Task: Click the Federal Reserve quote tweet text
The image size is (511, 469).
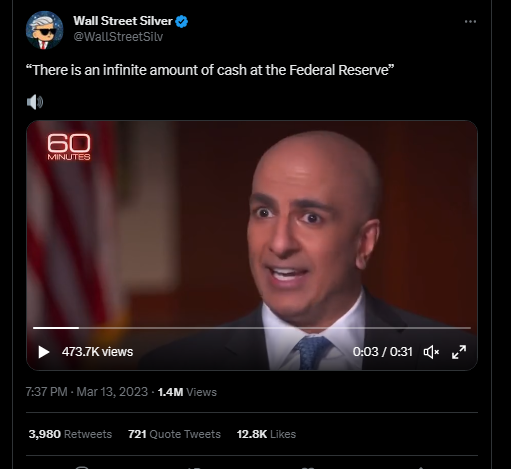Action: point(210,70)
